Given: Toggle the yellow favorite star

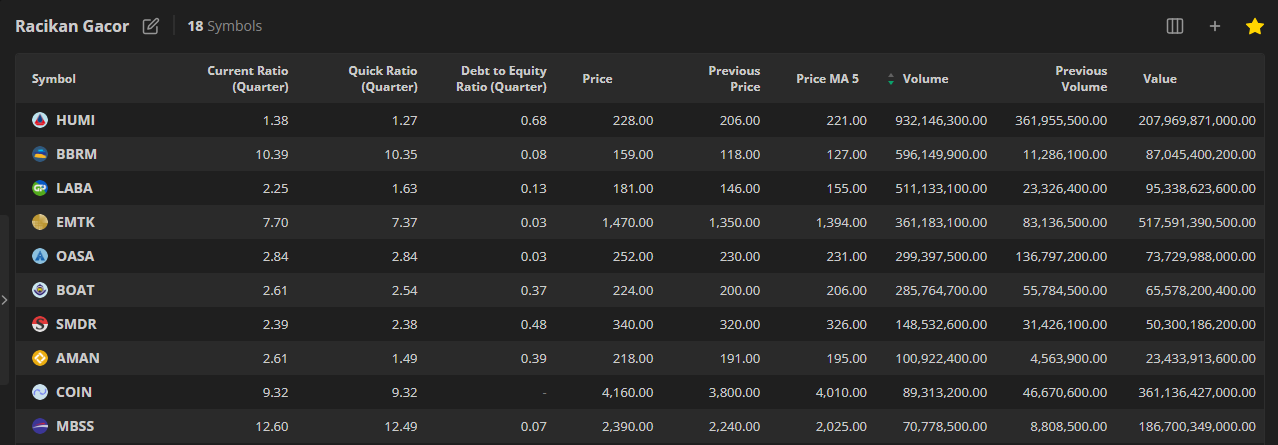Looking at the screenshot, I should (x=1254, y=26).
